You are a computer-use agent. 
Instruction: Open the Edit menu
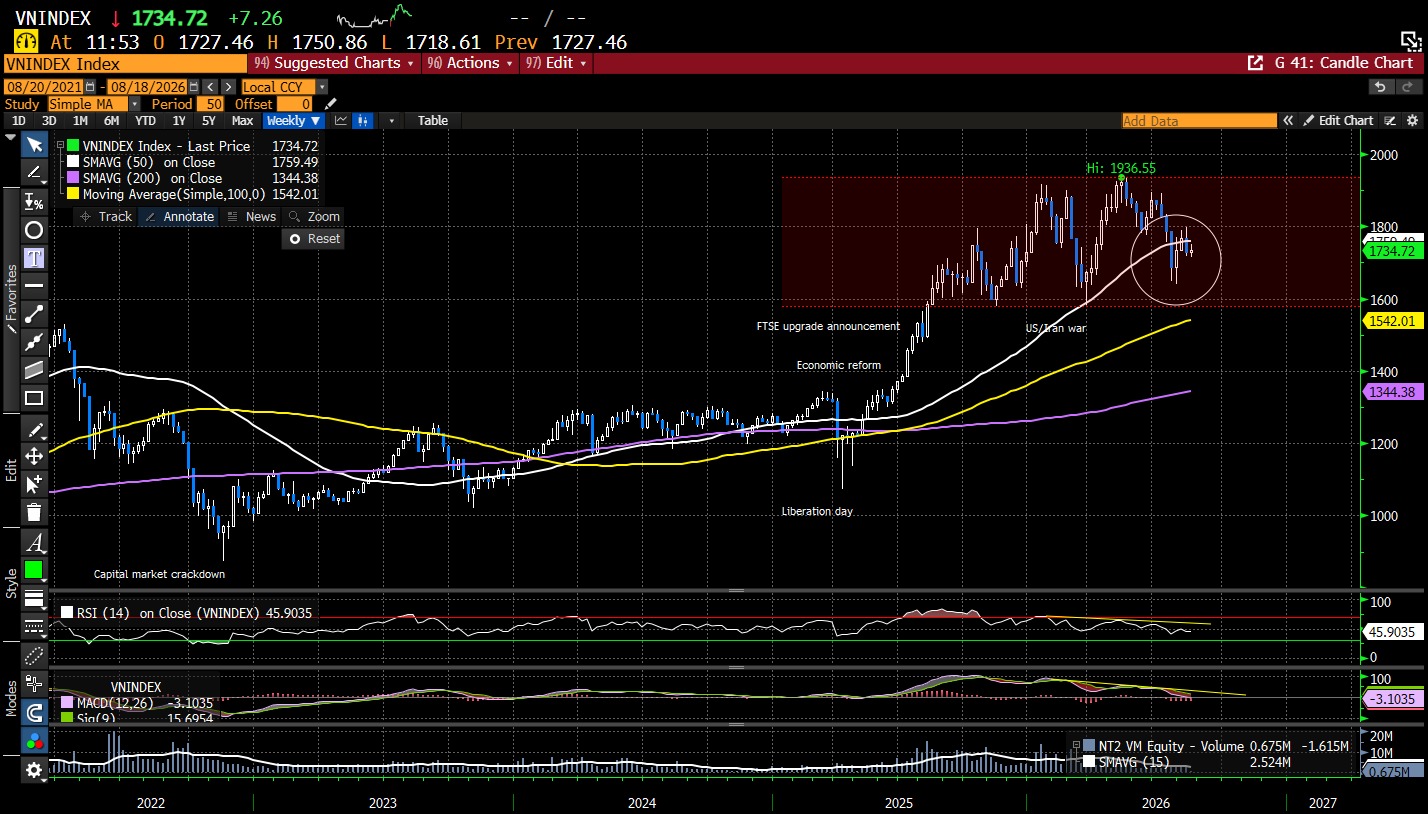click(556, 63)
